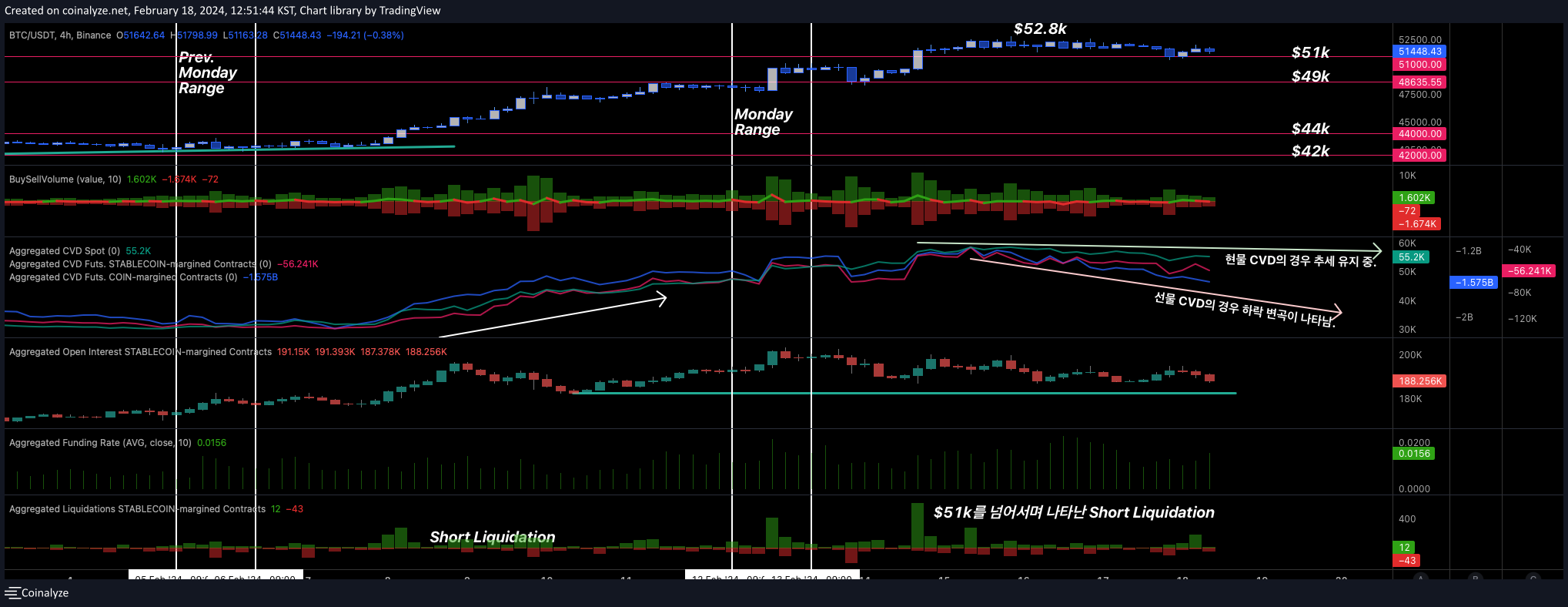
Task: Select the 'Prev. Monday Range' text annotation
Action: pos(207,72)
